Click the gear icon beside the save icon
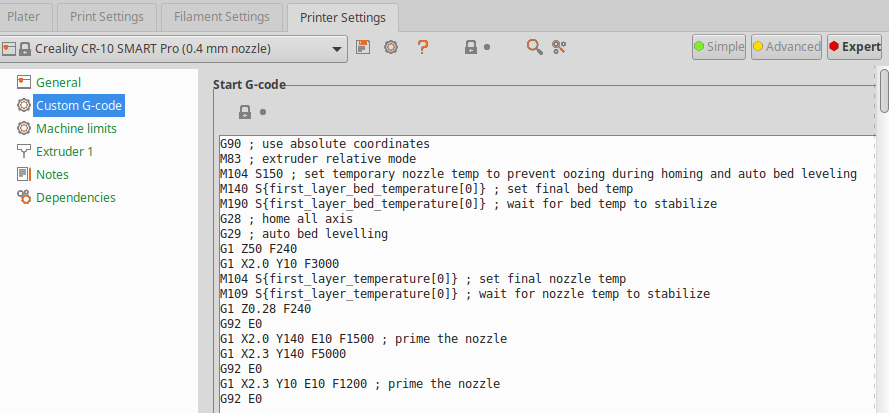The width and height of the screenshot is (889, 413). (x=391, y=47)
